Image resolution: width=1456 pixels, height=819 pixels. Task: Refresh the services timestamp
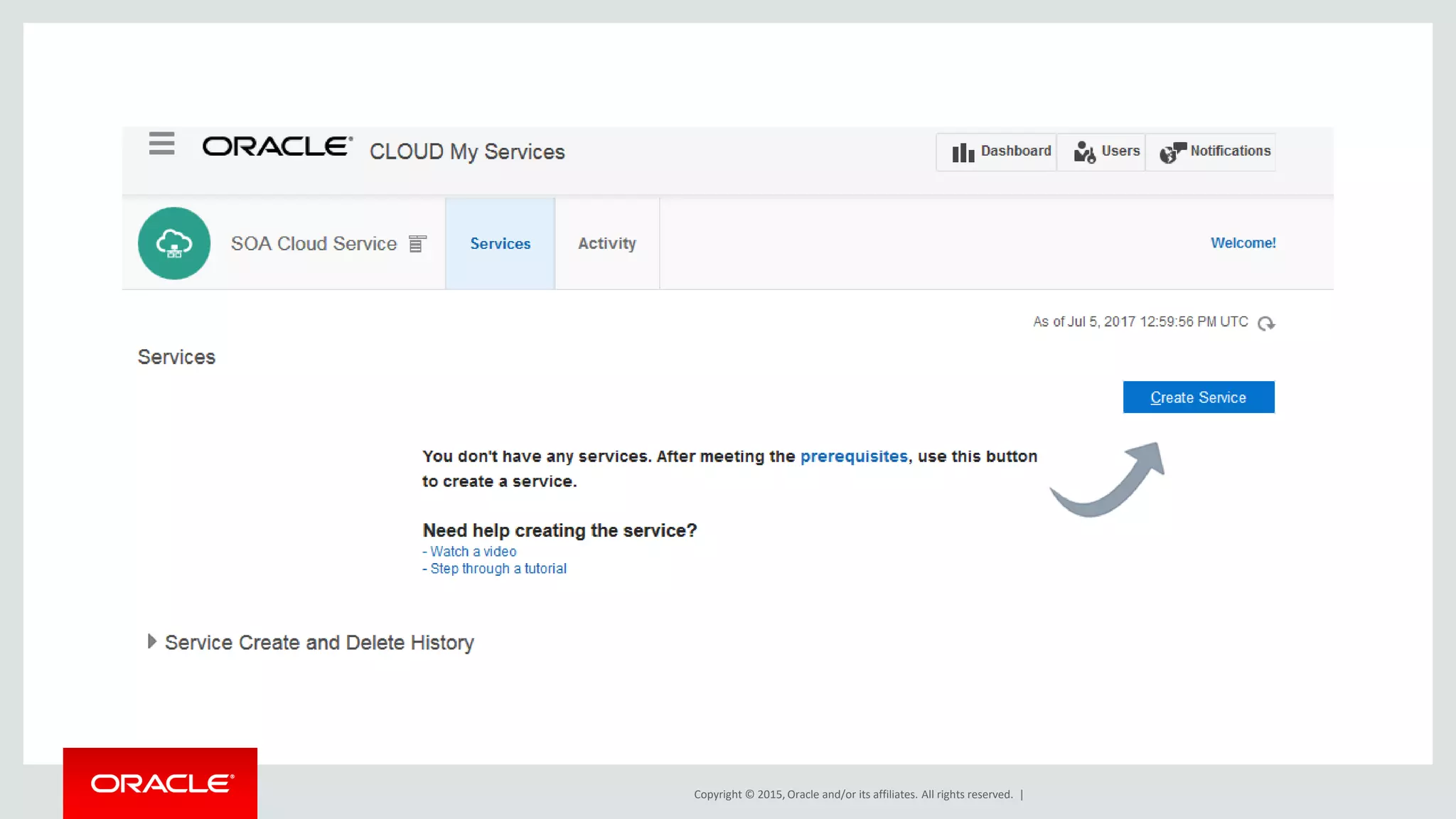tap(1266, 323)
